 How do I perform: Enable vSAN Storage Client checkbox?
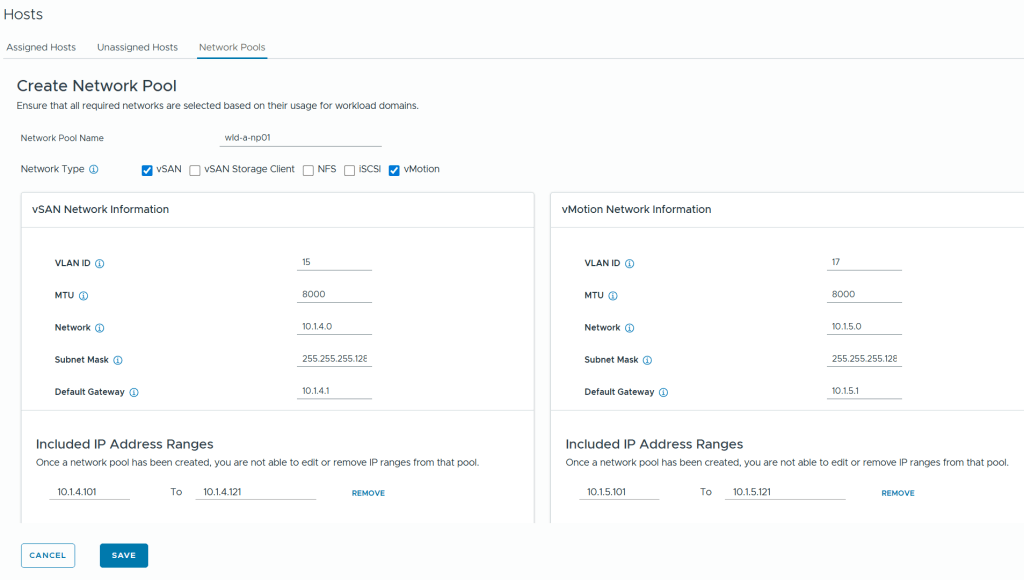click(195, 170)
